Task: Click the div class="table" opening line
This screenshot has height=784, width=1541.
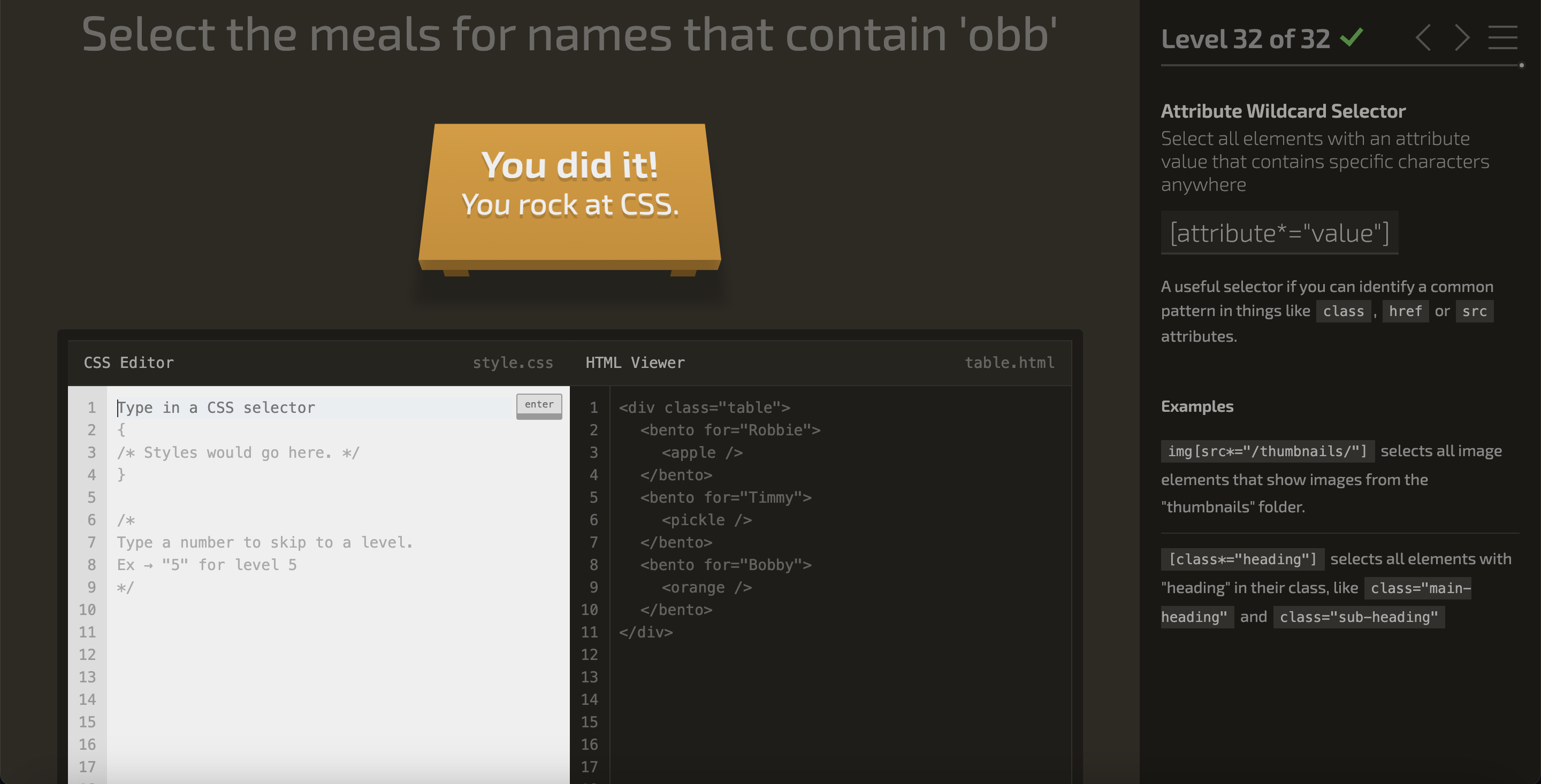Action: [704, 408]
